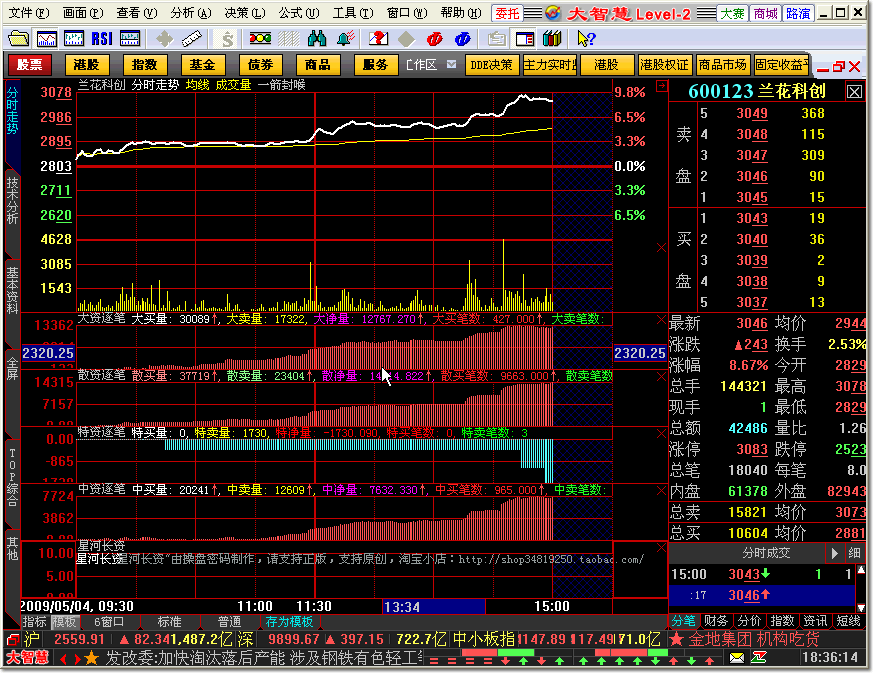Screen dimensions: 876x675
Task: Open the candlestick chart toolbar icon
Action: coord(74,39)
